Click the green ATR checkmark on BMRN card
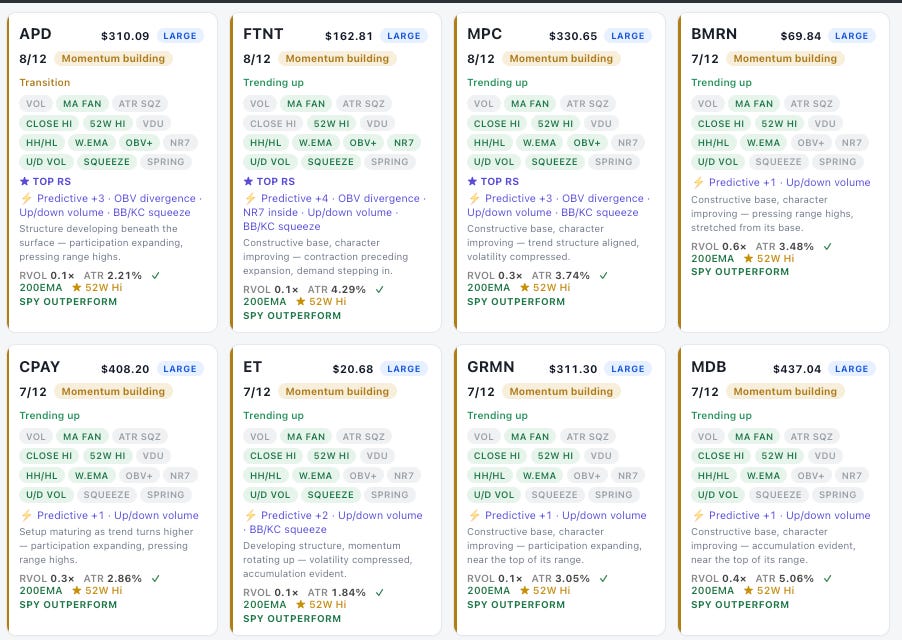The image size is (902, 640). 828,247
